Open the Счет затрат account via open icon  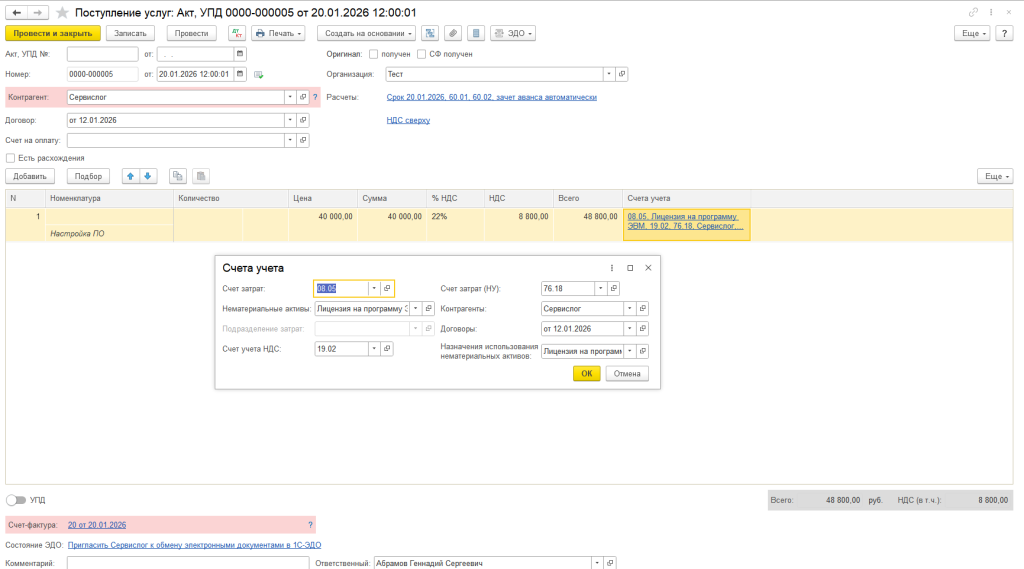click(x=387, y=289)
